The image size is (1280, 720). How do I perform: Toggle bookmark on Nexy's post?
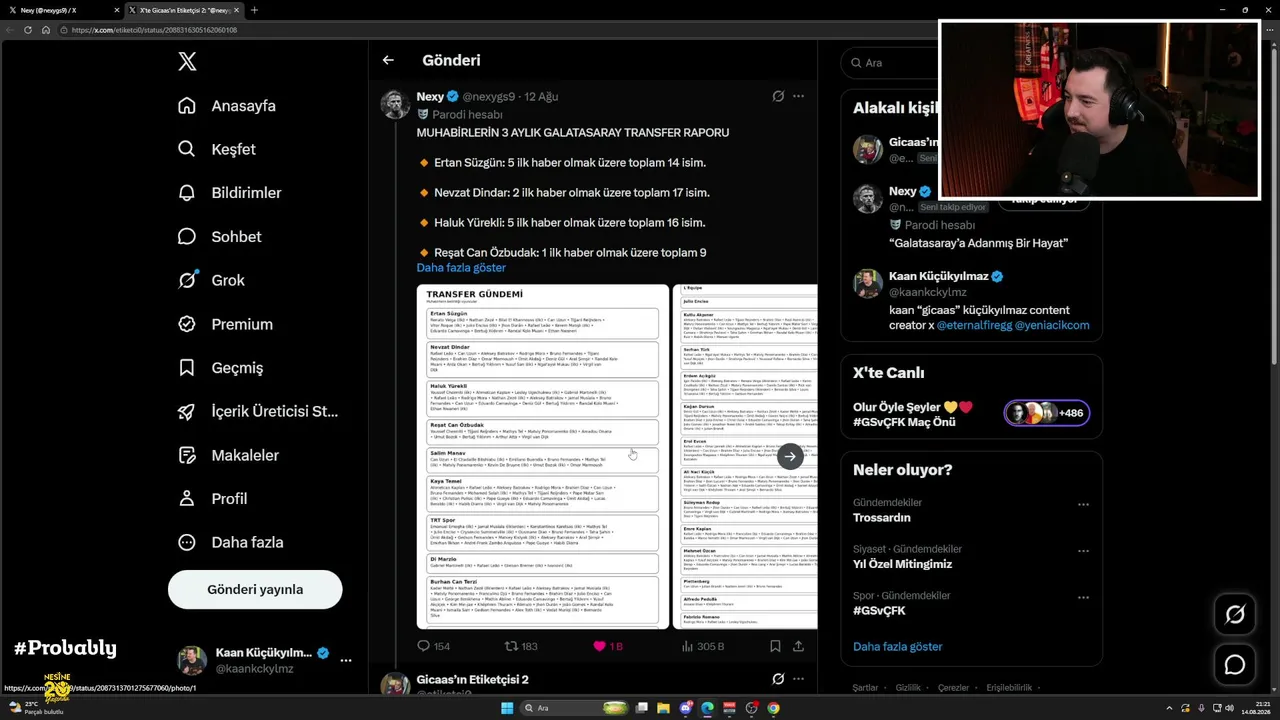[x=775, y=646]
